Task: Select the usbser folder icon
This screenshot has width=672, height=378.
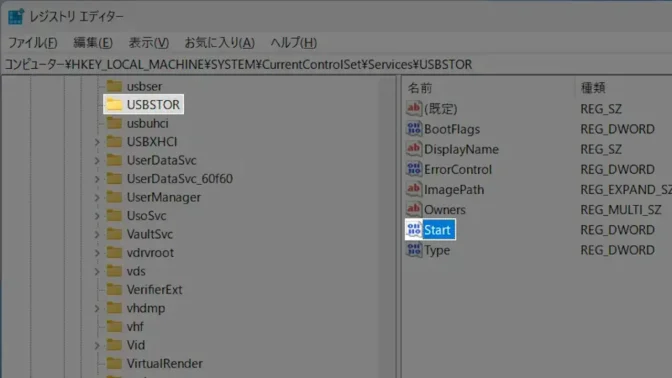Action: [114, 86]
